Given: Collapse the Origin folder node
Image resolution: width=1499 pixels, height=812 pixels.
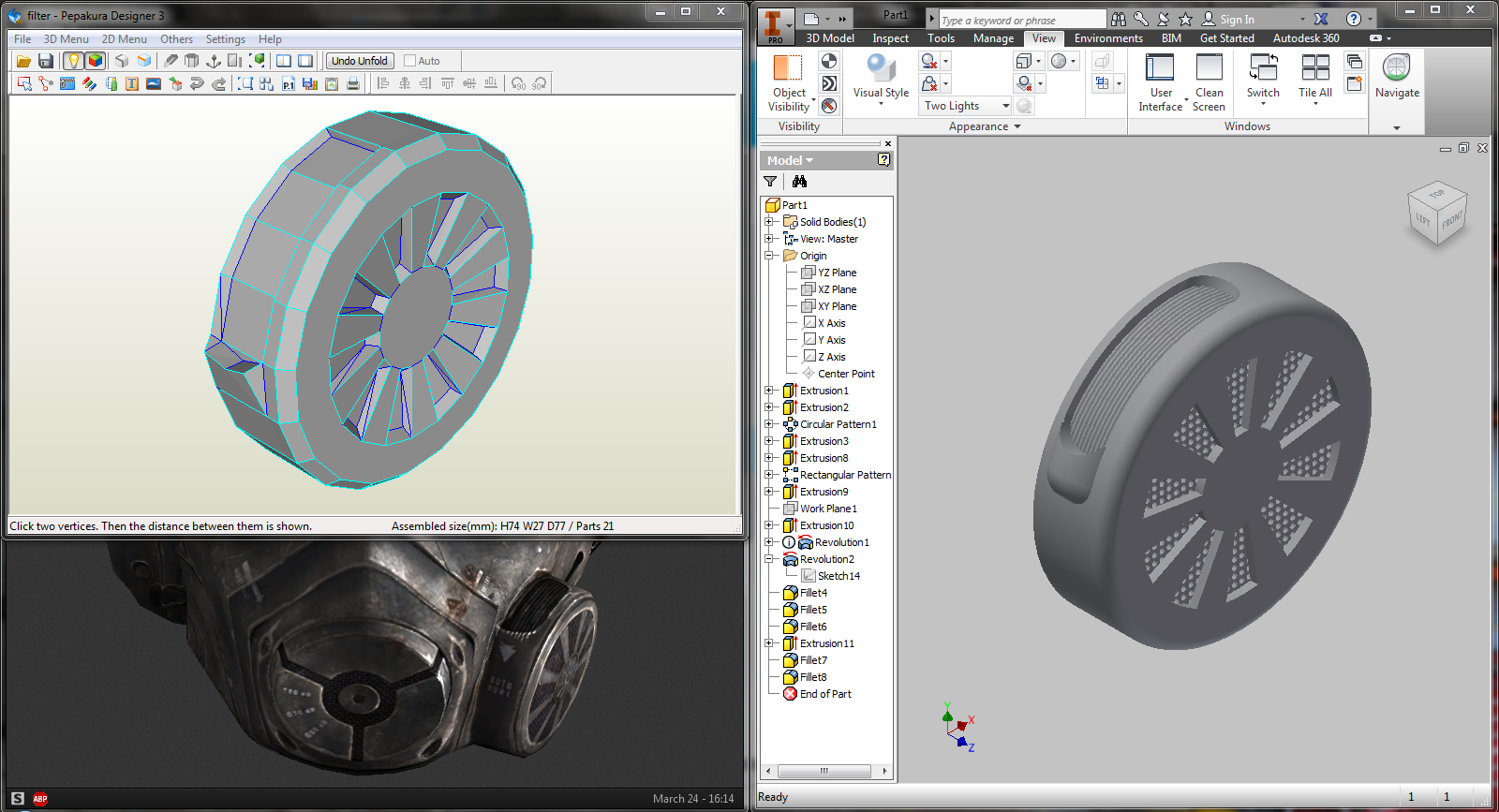Looking at the screenshot, I should [x=768, y=256].
